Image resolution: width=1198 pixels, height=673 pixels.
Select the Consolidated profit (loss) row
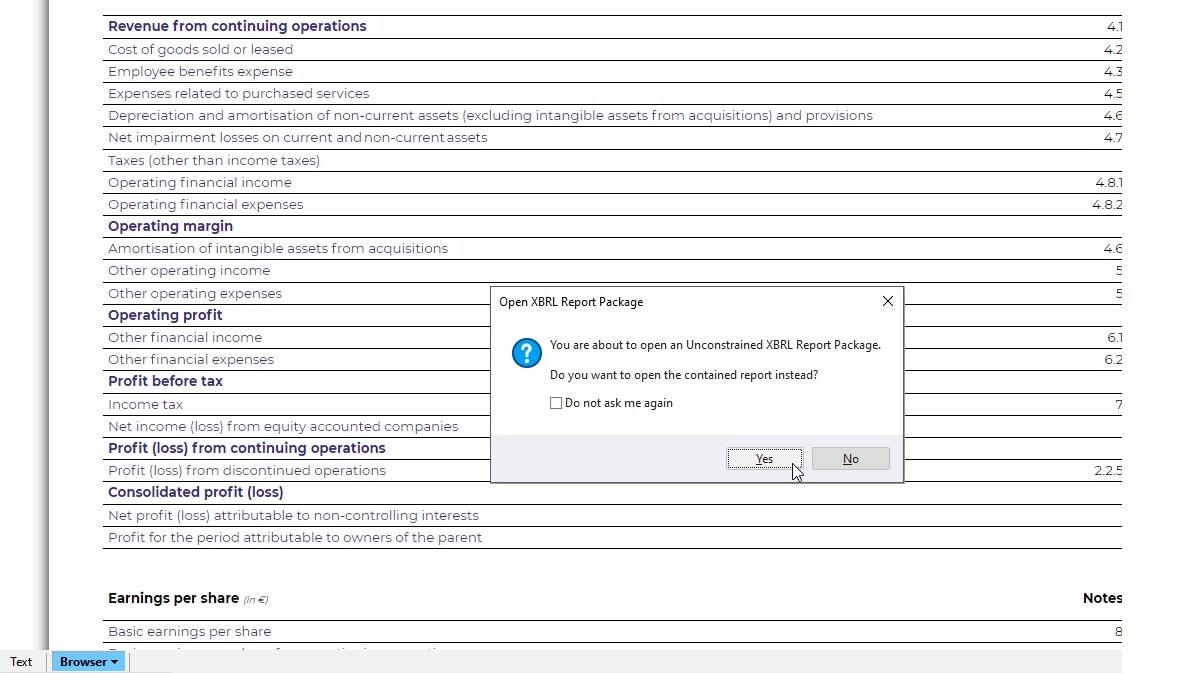tap(195, 492)
